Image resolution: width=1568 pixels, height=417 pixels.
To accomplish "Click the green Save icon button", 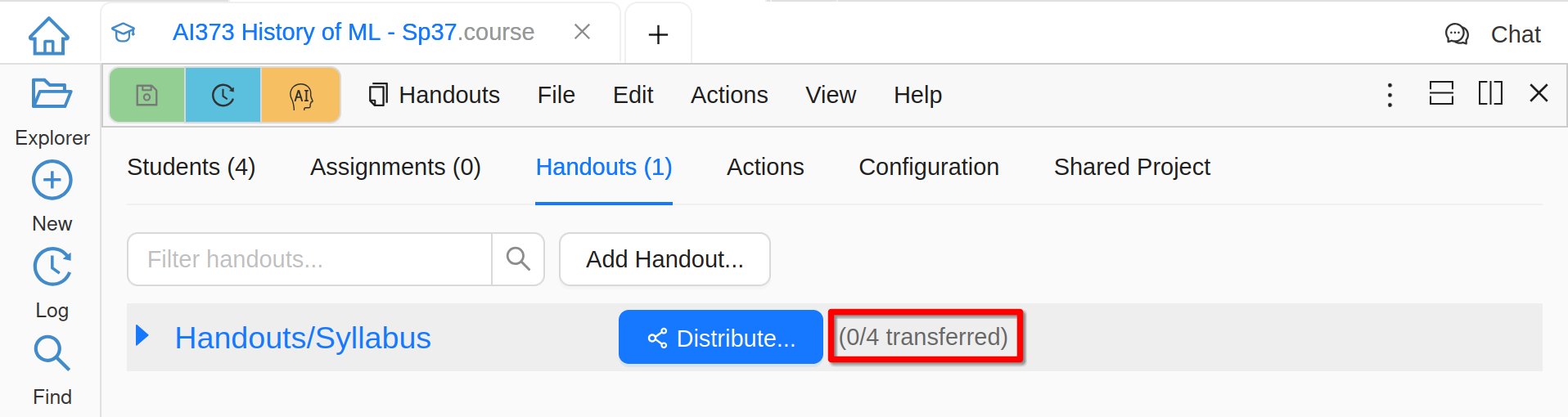I will click(x=147, y=96).
